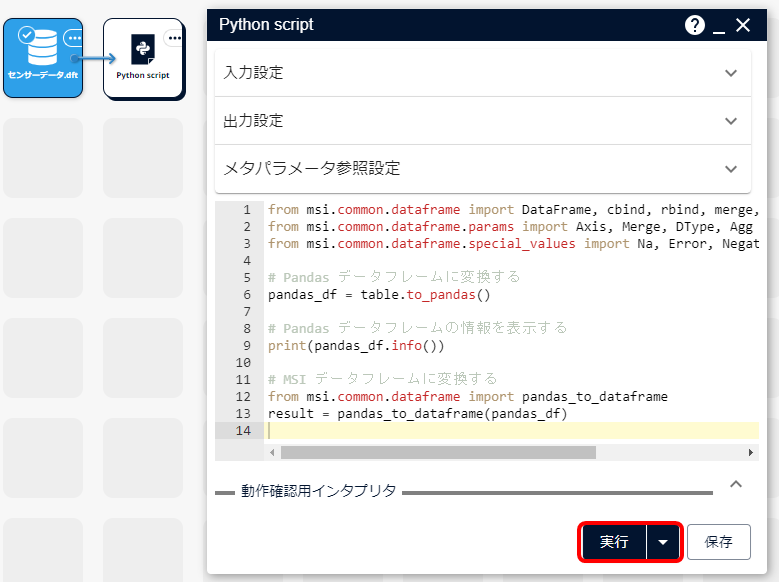Click the horizontal scrollbar thumb of the code editor
Viewport: 779px width, 582px height.
pyautogui.click(x=438, y=452)
